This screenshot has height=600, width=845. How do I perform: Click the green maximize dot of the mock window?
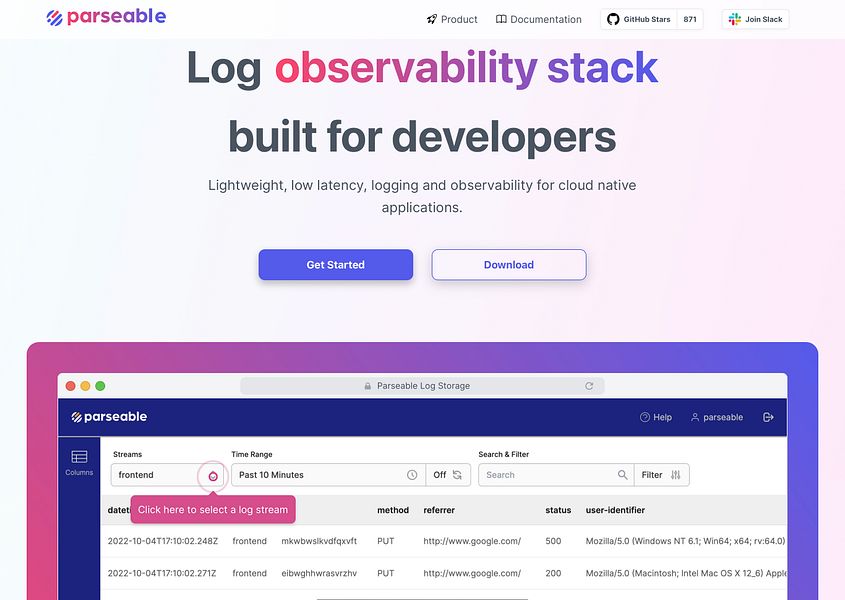pyautogui.click(x=100, y=386)
